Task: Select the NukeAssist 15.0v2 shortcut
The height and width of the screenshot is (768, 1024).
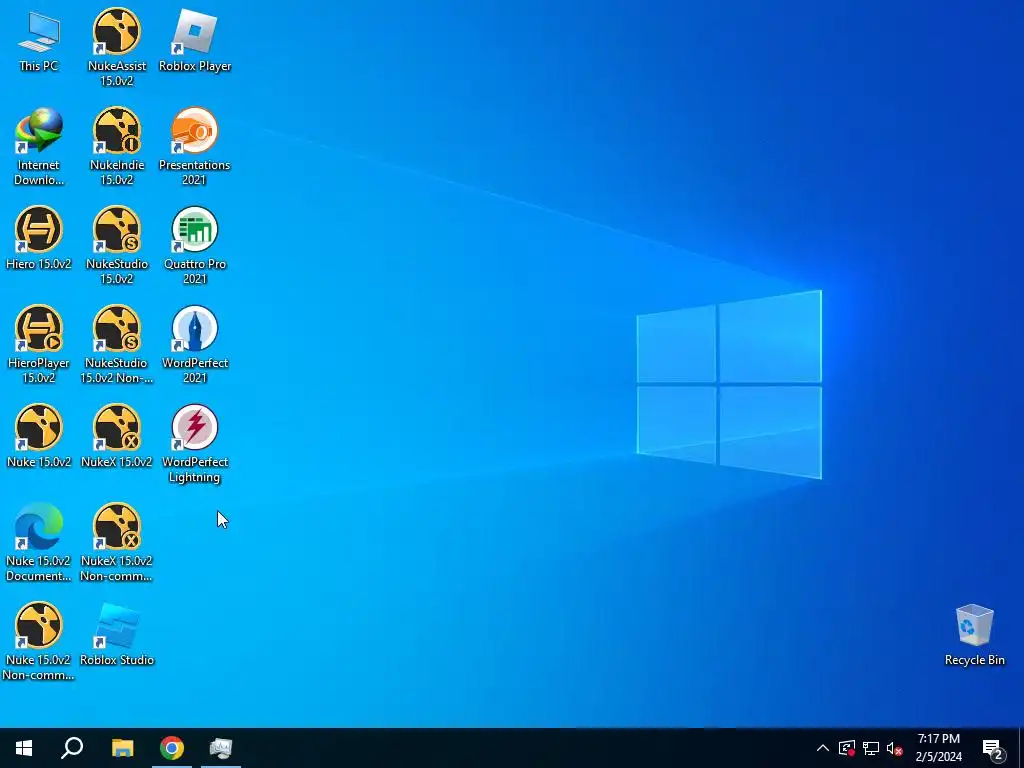Action: tap(117, 47)
